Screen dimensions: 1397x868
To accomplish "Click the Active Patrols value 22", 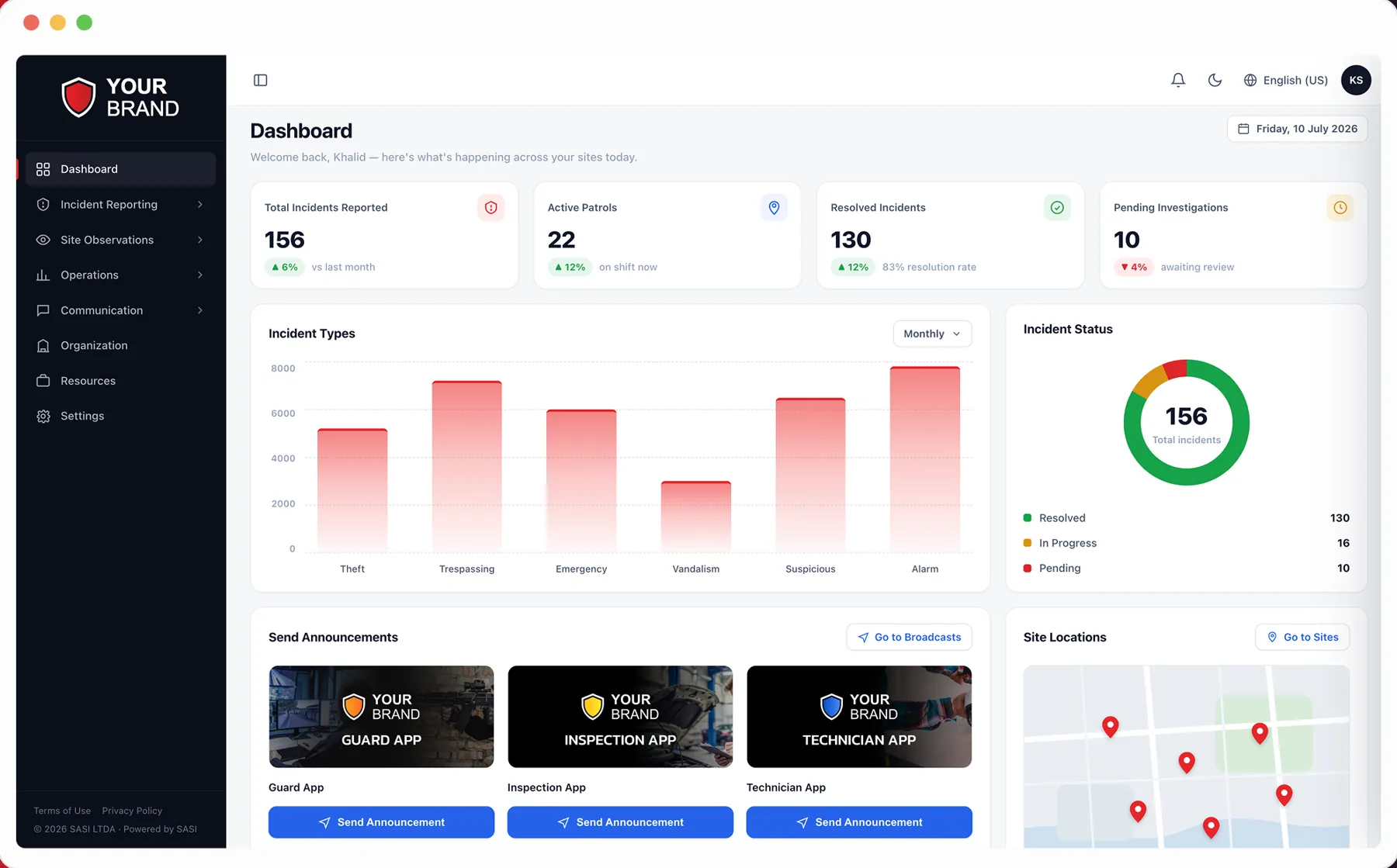I will 561,240.
